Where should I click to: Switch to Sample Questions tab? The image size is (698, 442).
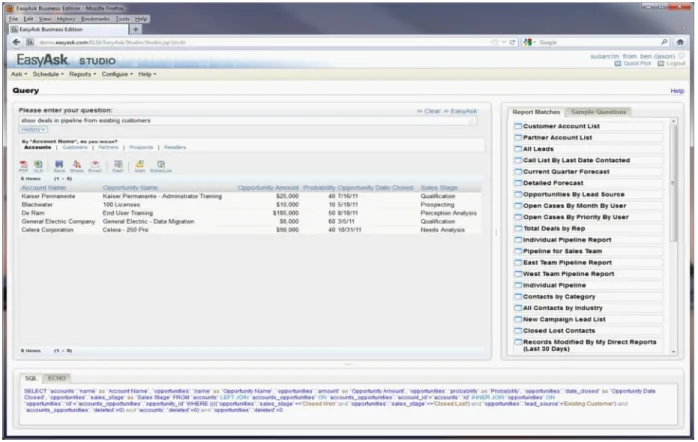(x=598, y=112)
